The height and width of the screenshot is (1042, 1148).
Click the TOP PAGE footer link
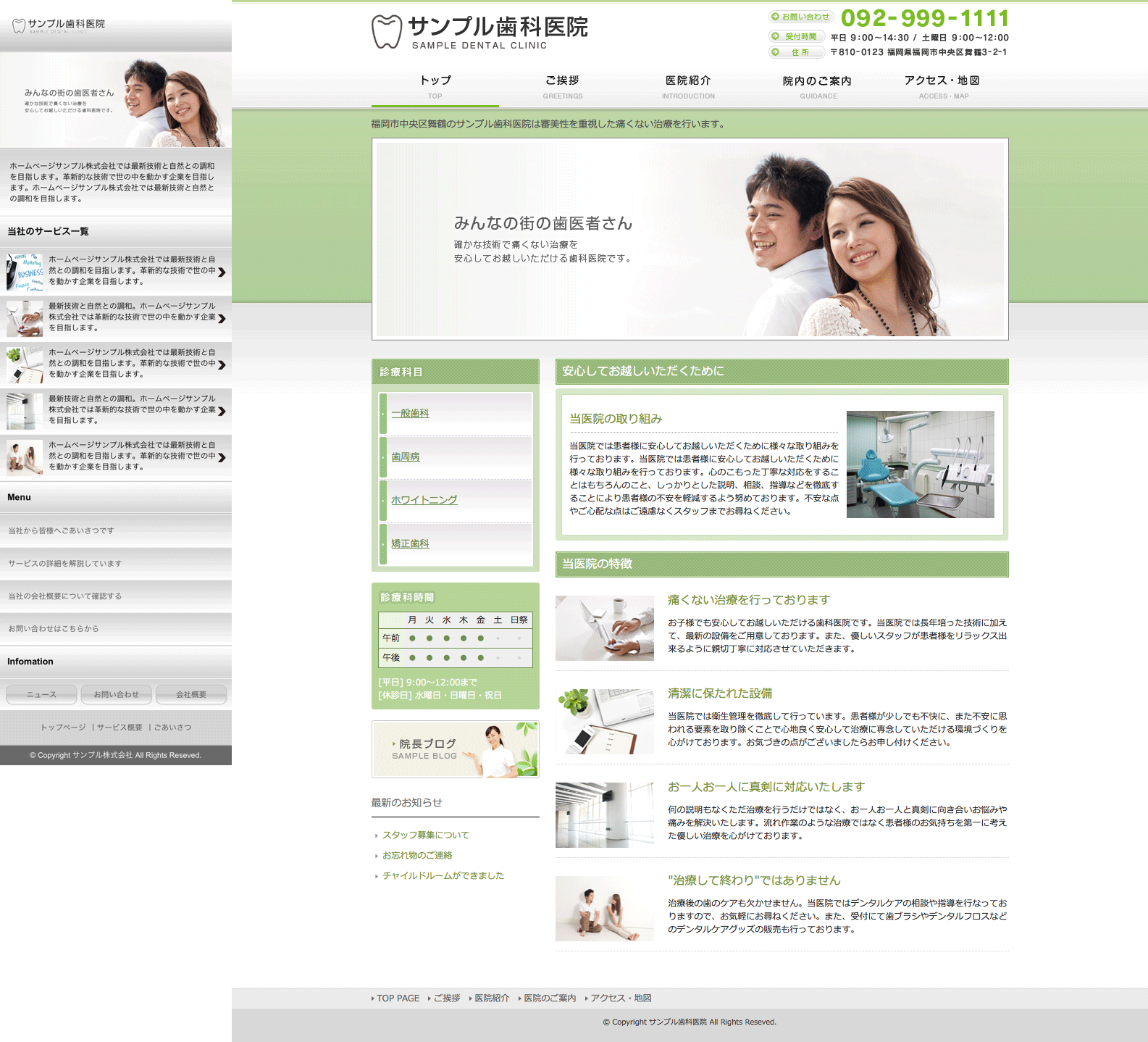[398, 999]
